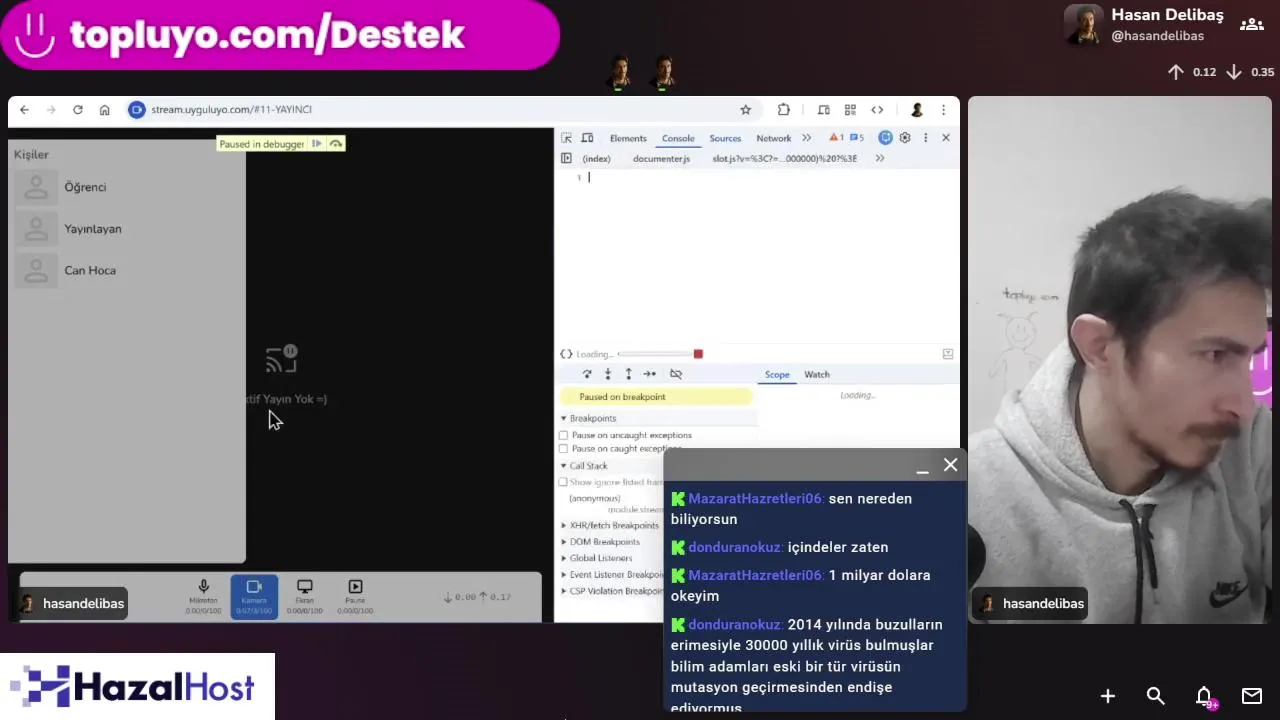Check Pause on uncaught exceptions

[x=563, y=435]
